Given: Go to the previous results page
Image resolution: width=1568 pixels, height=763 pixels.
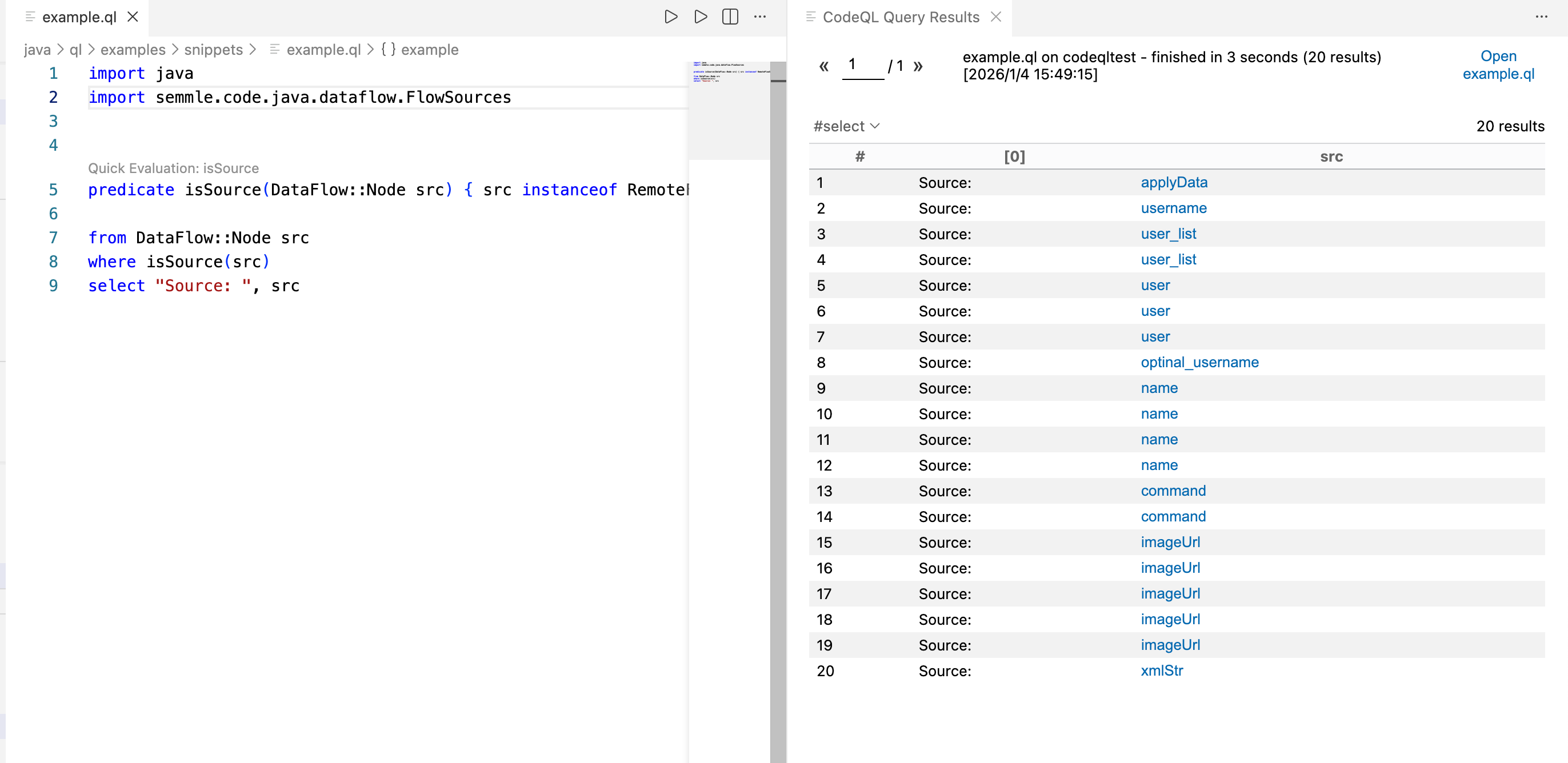Looking at the screenshot, I should coord(823,66).
